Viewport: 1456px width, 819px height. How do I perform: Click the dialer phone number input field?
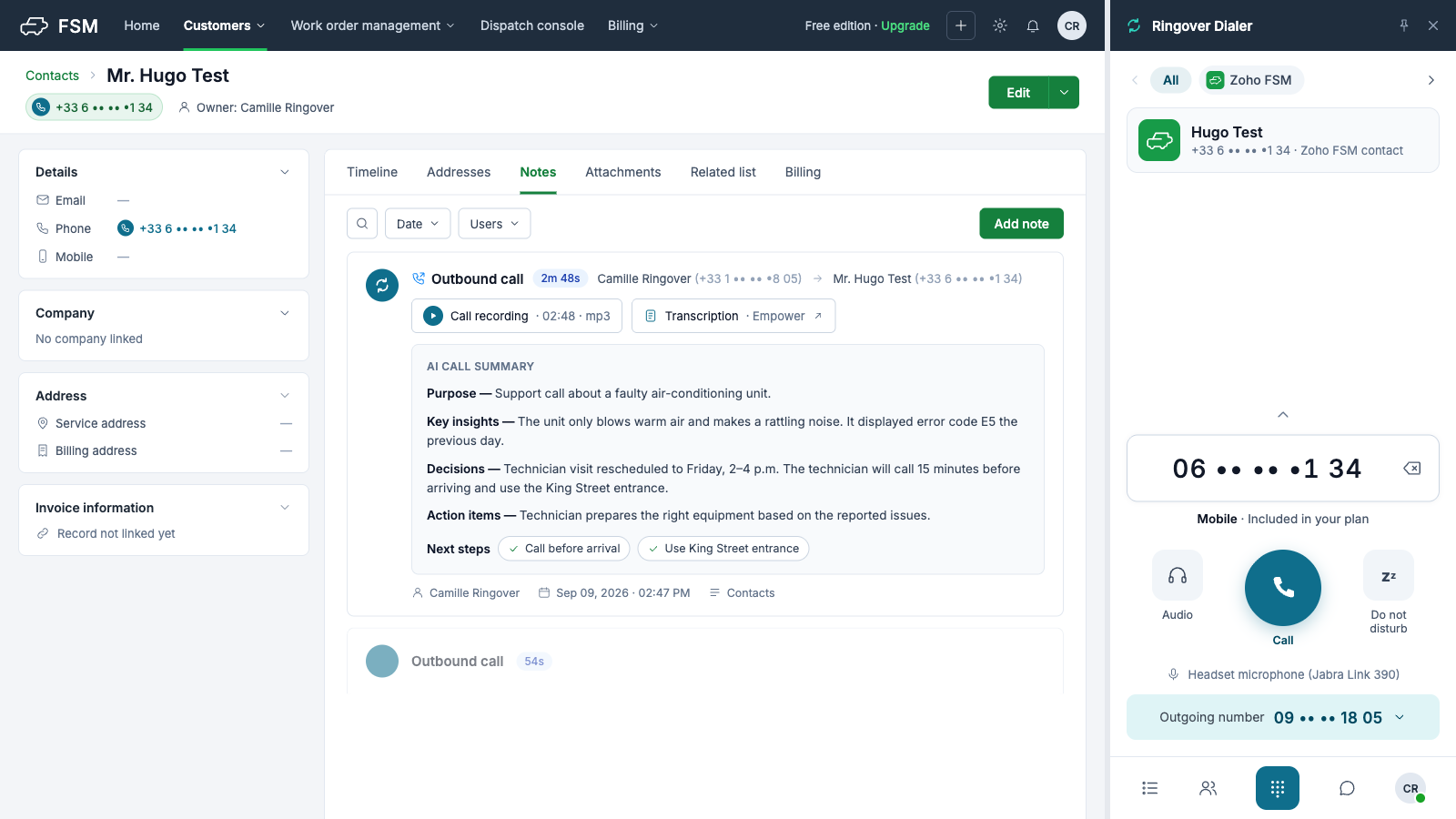pyautogui.click(x=1283, y=469)
